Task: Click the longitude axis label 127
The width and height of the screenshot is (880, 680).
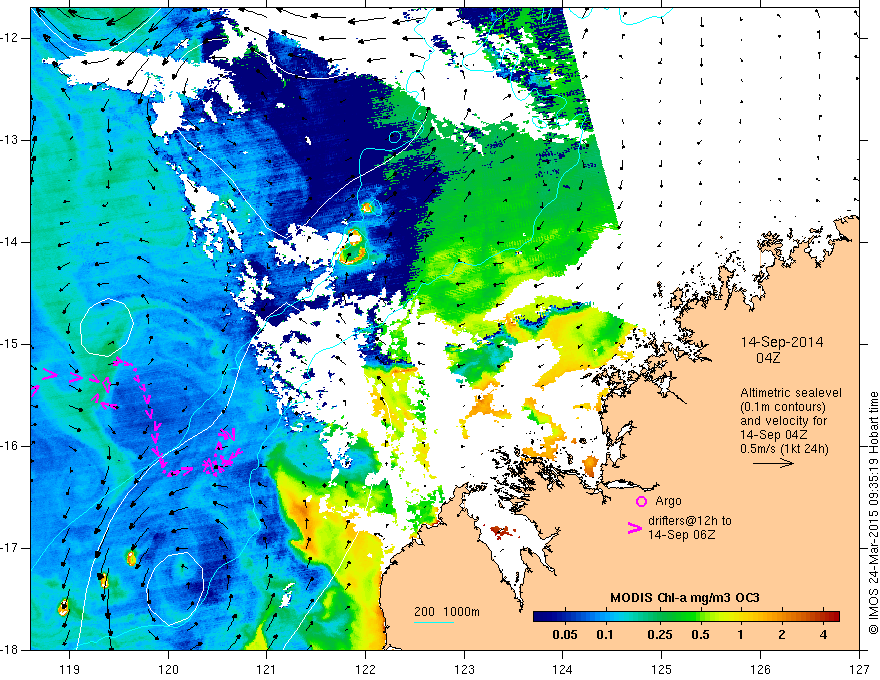Action: click(859, 669)
